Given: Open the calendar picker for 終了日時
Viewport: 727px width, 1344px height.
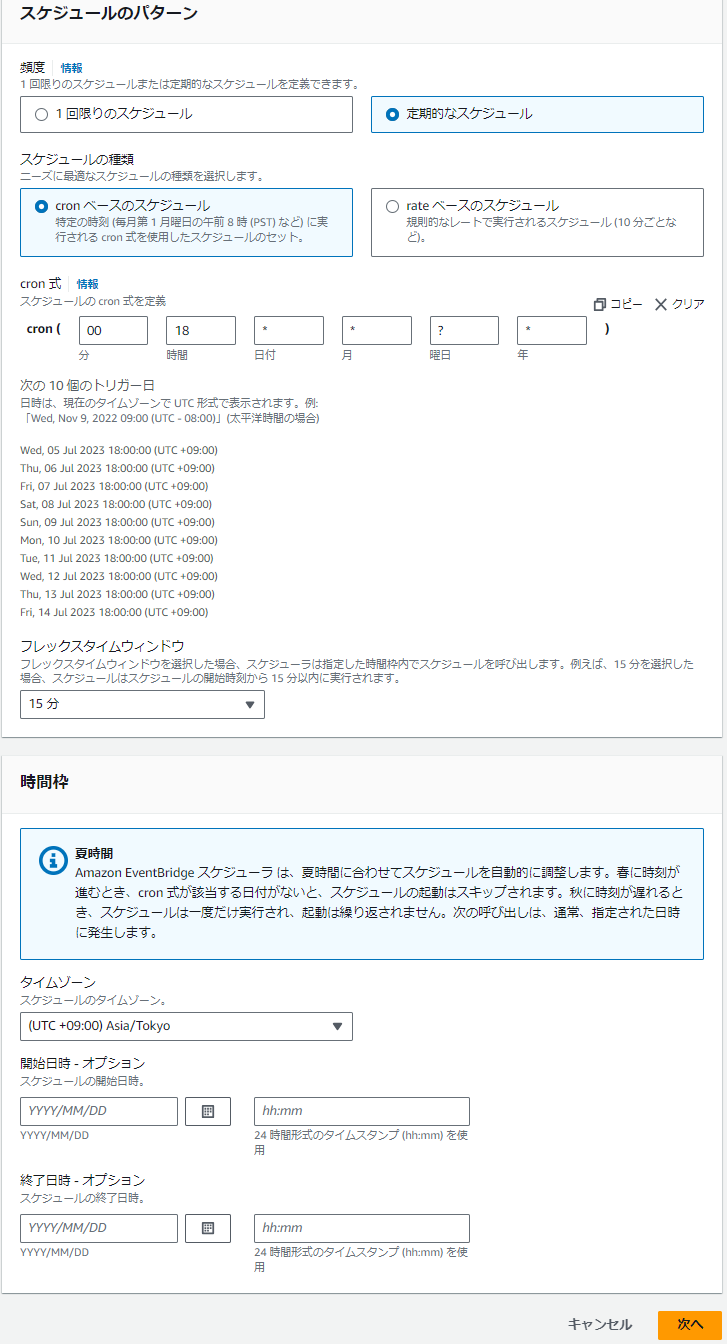Looking at the screenshot, I should click(208, 1228).
